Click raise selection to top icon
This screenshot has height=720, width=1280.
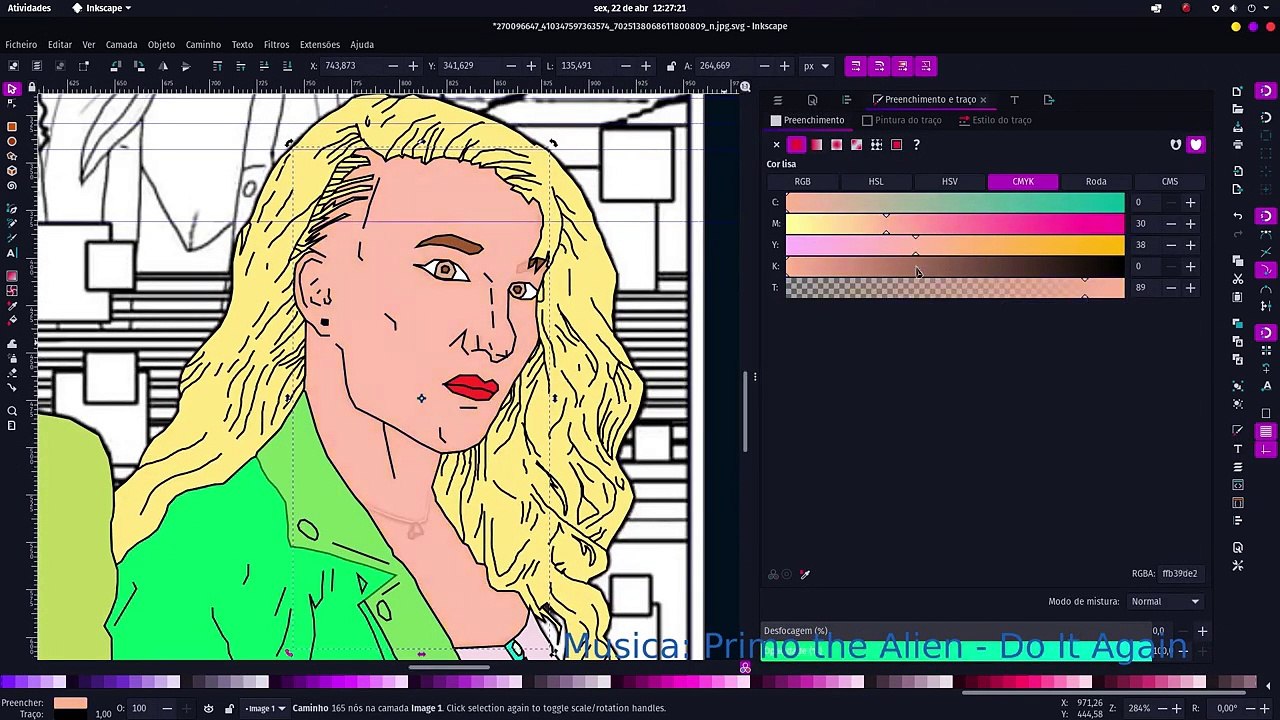coord(217,66)
